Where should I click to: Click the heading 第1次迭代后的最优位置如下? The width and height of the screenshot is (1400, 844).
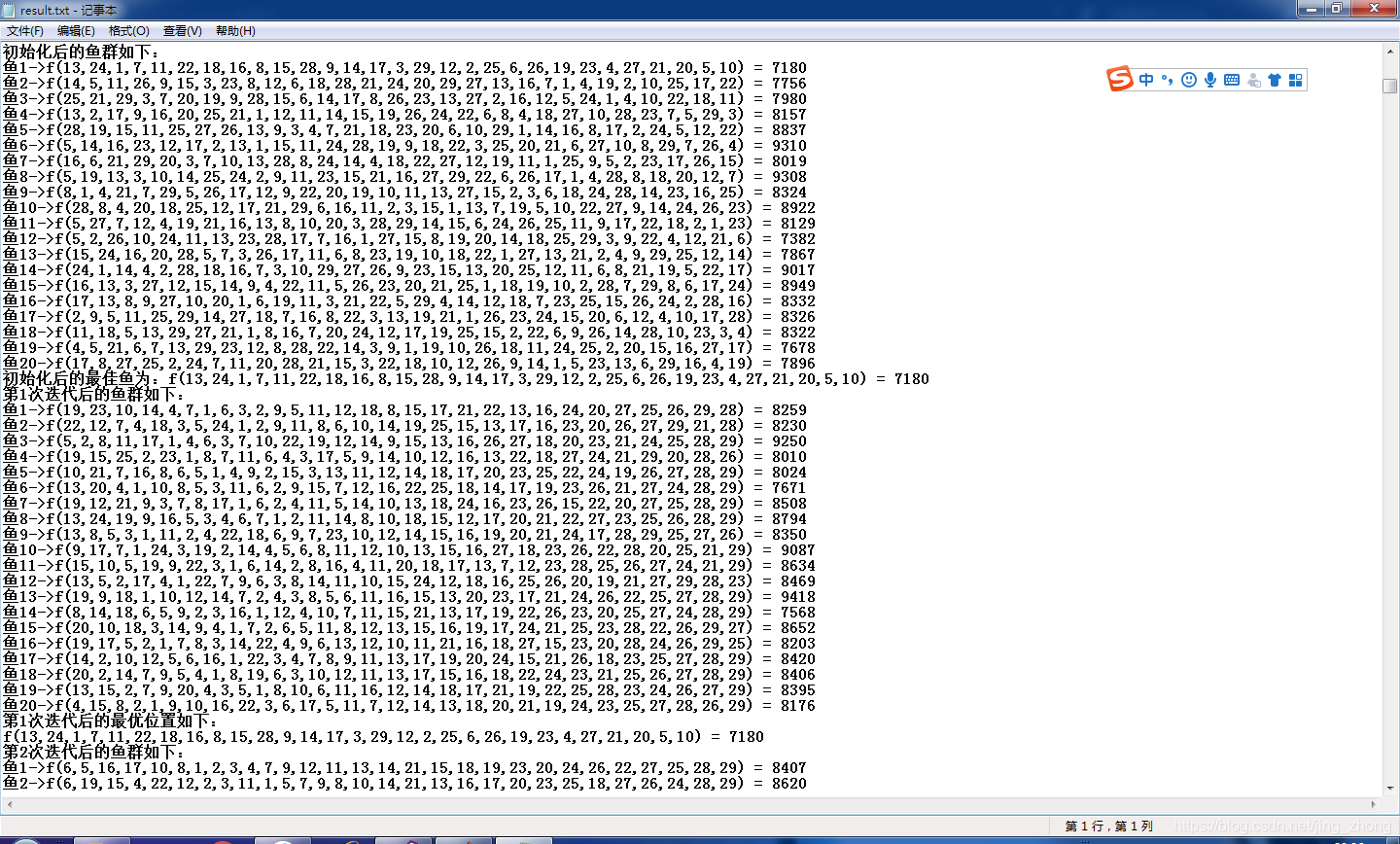(110, 721)
